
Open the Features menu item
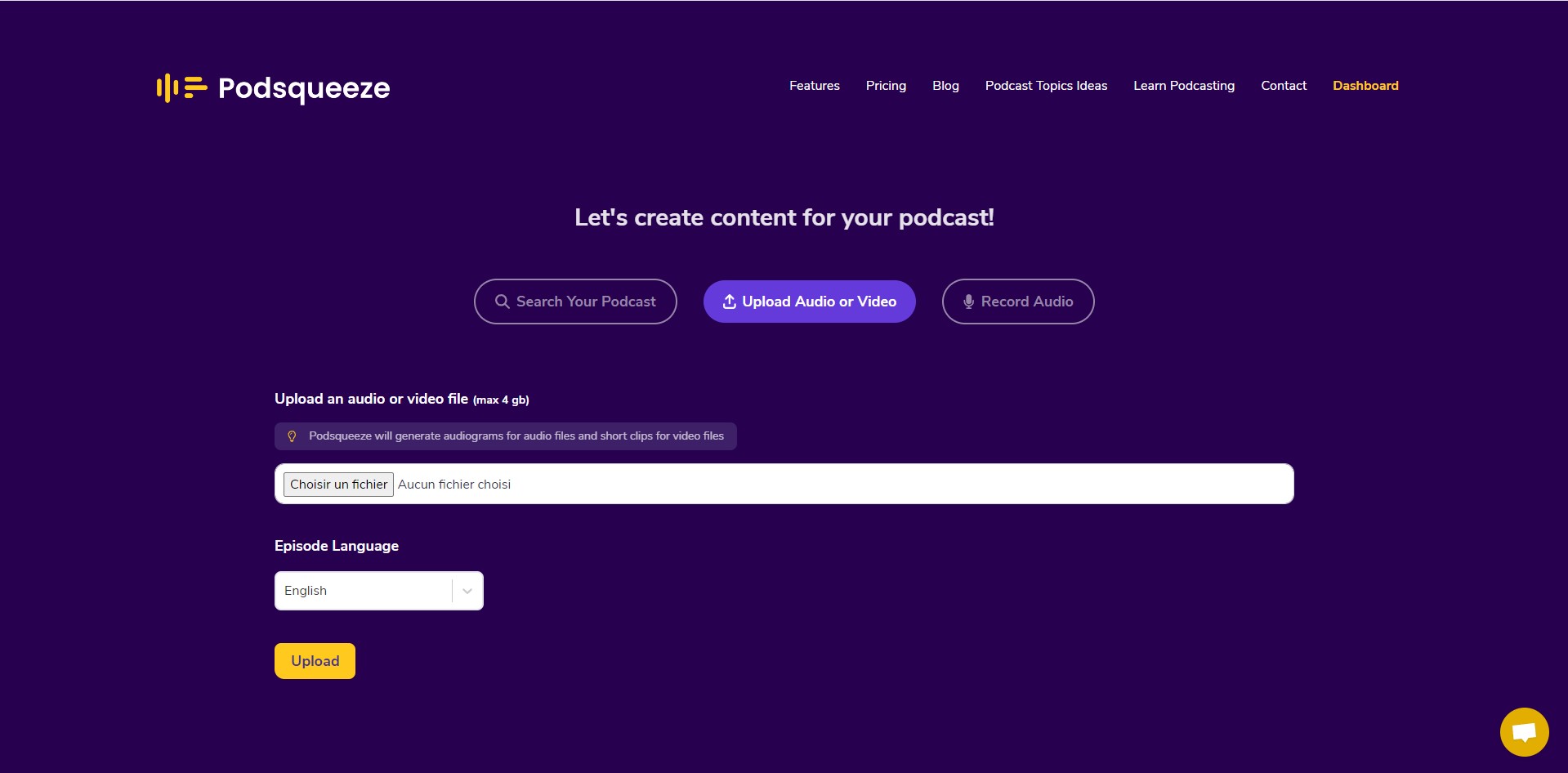(x=815, y=86)
